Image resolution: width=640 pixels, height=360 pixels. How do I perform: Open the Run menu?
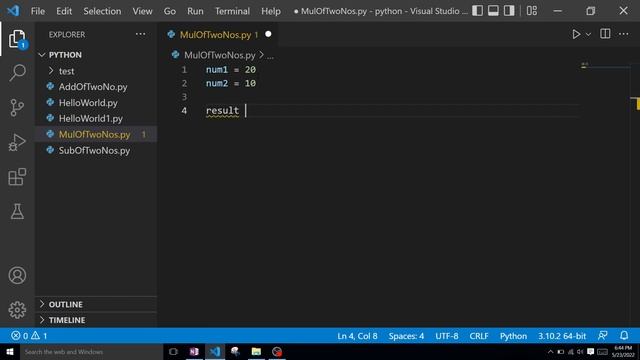tap(195, 11)
